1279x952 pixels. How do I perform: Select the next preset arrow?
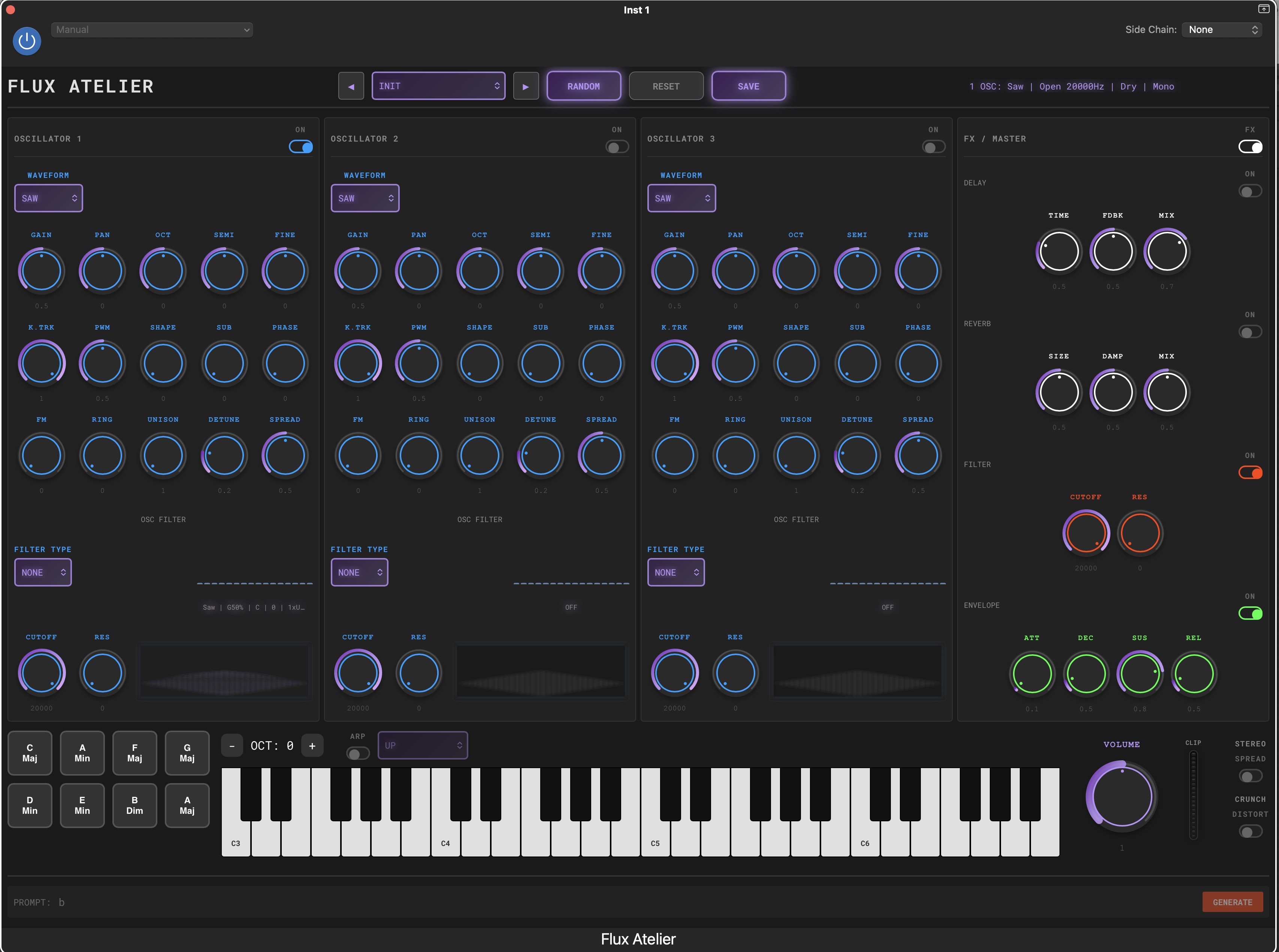coord(526,85)
